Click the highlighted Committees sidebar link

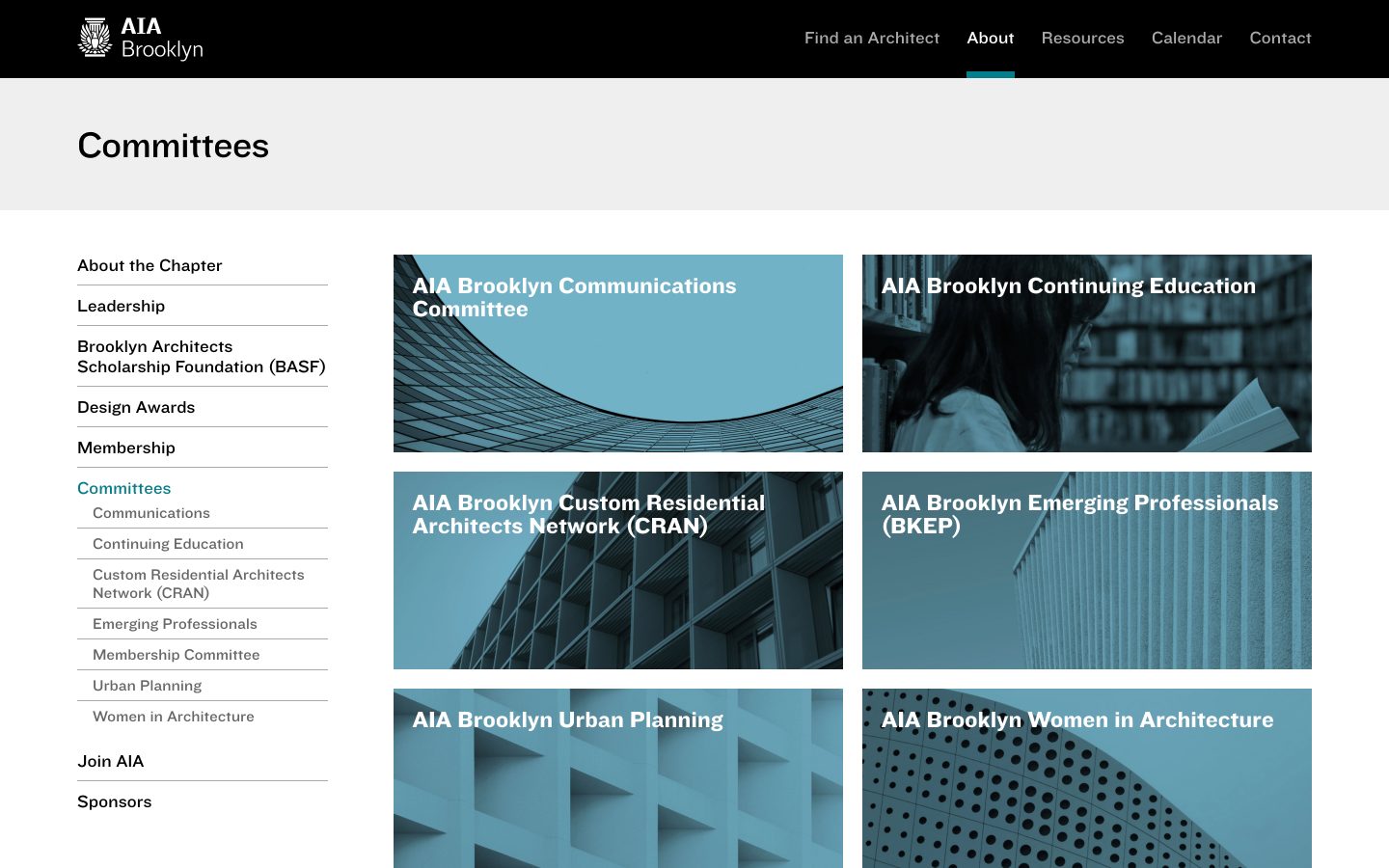point(123,488)
